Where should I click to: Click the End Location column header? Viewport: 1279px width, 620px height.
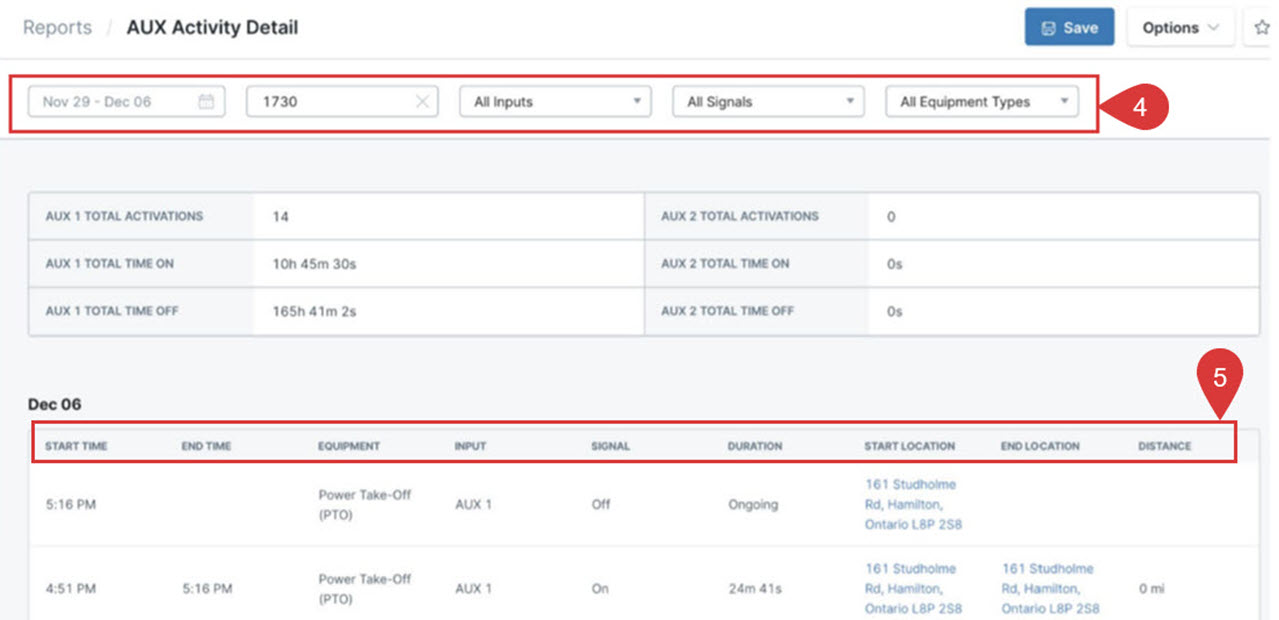(1040, 446)
